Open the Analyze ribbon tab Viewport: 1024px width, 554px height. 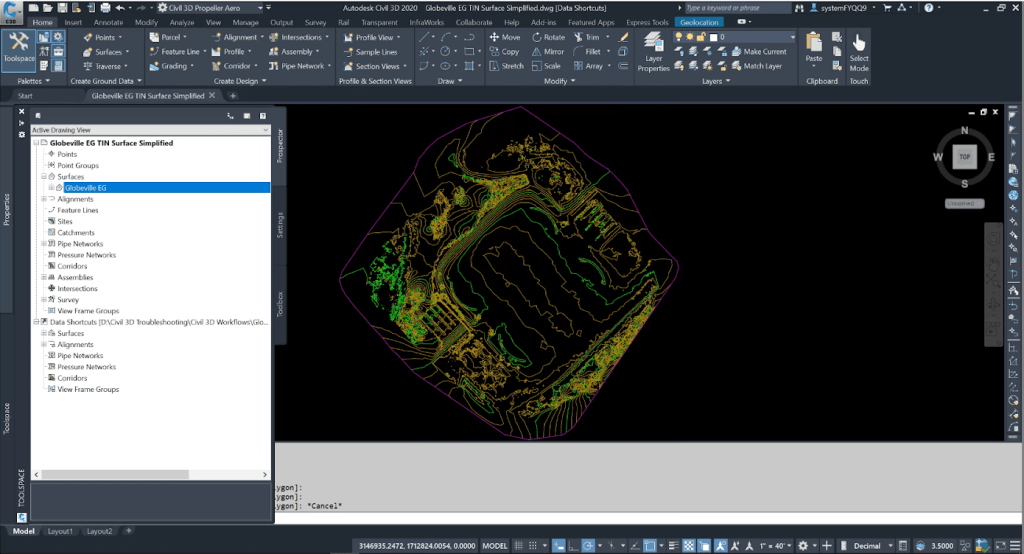[182, 22]
